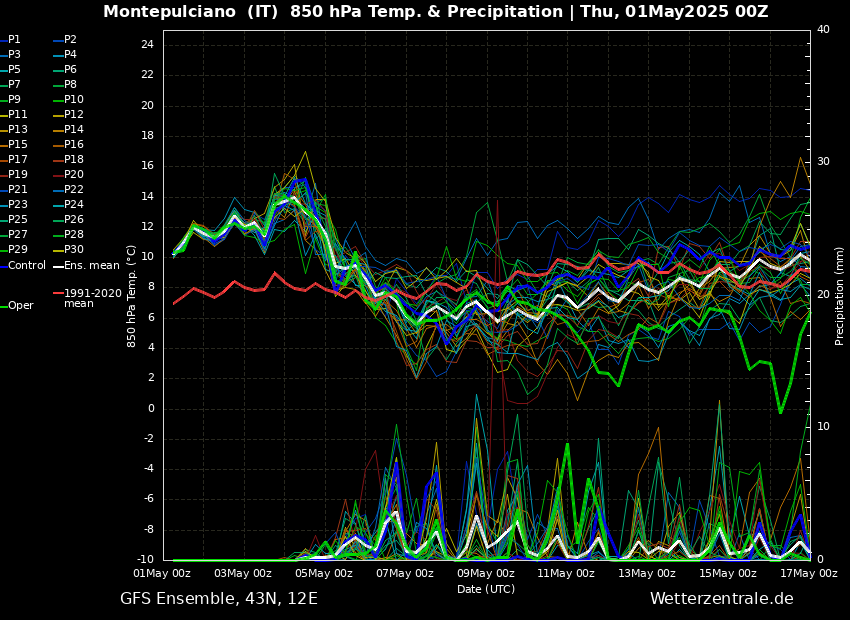This screenshot has width=850, height=620.
Task: Click the P1 legend entry
Action: tap(14, 40)
